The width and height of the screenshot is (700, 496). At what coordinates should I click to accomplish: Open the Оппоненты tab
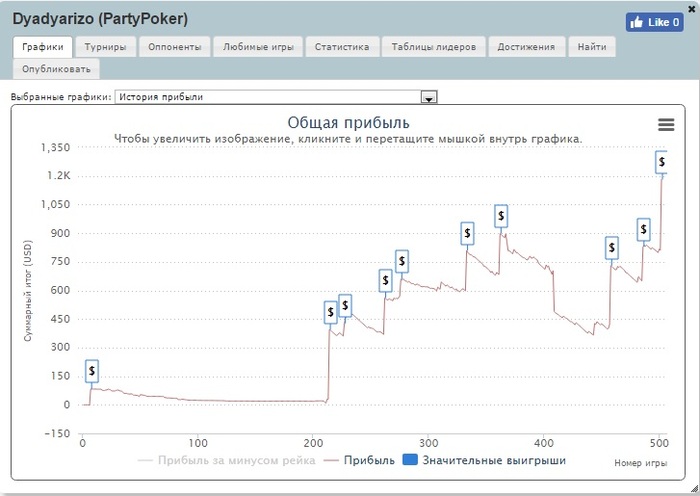tap(175, 47)
